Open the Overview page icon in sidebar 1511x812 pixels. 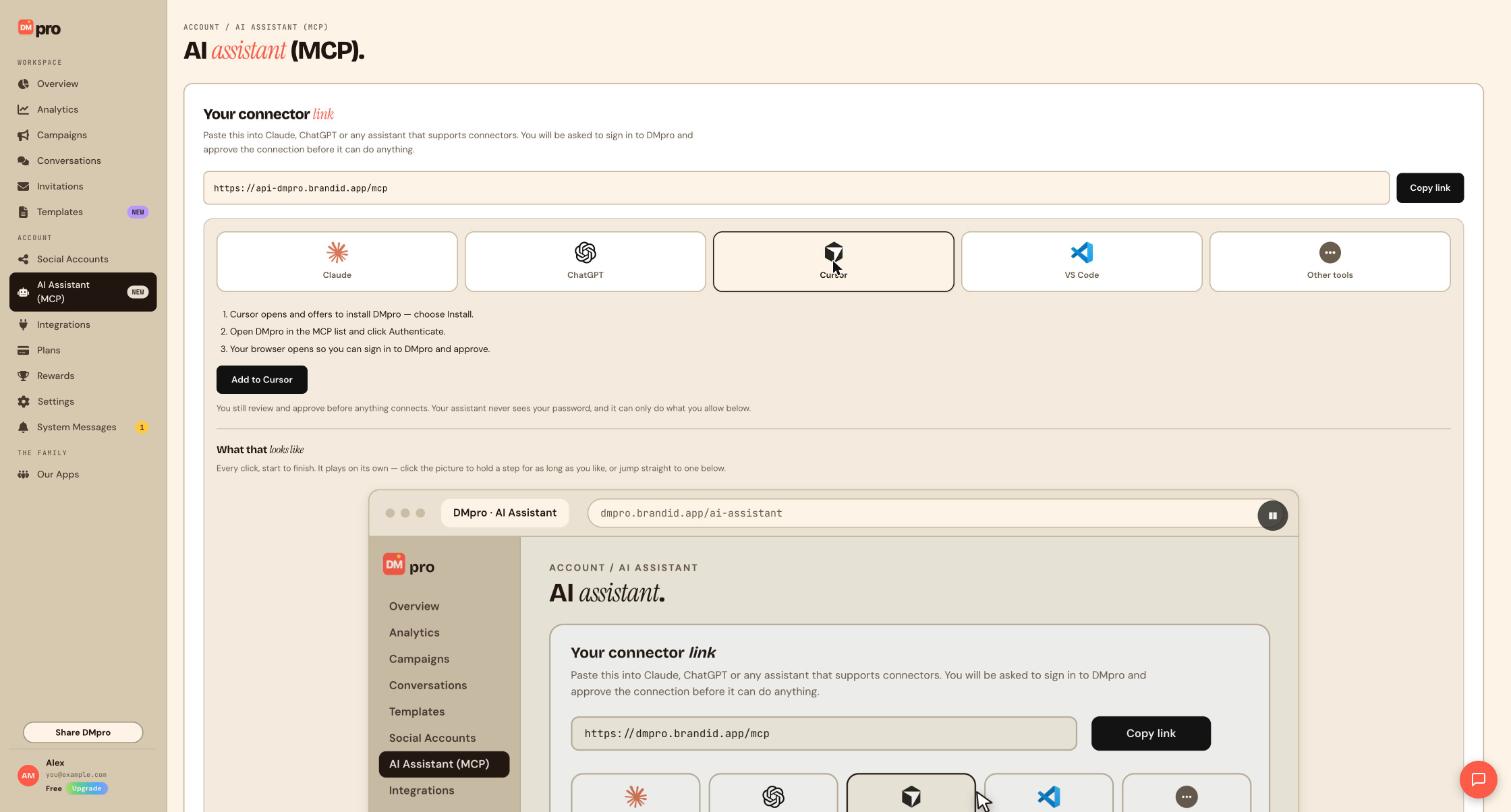23,84
